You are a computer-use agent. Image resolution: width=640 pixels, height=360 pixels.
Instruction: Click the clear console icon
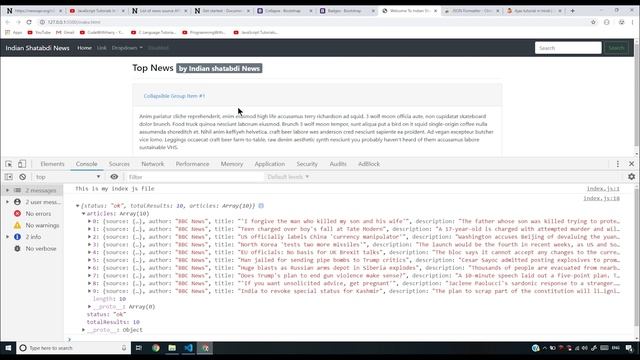(x=23, y=177)
